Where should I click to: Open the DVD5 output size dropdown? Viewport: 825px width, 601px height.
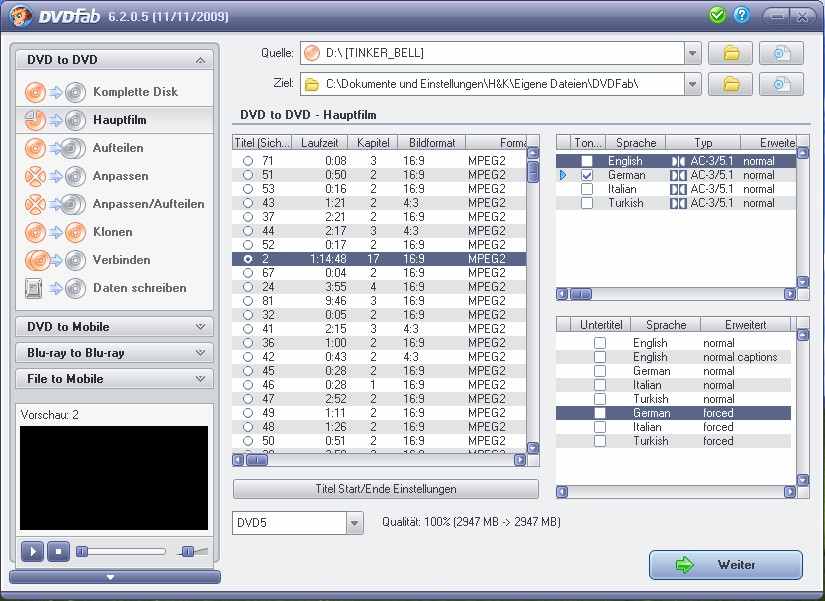(354, 523)
